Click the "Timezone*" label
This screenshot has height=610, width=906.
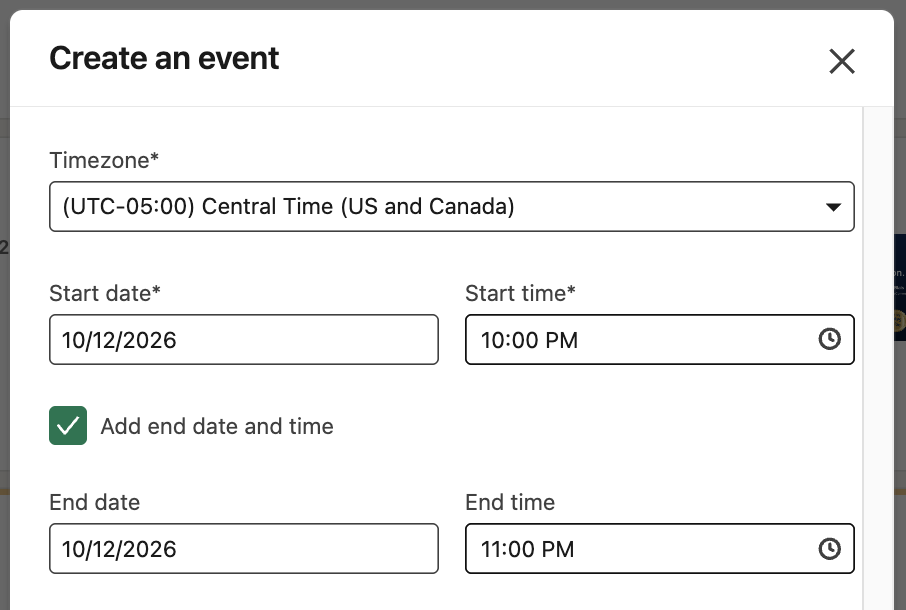pyautogui.click(x=104, y=160)
